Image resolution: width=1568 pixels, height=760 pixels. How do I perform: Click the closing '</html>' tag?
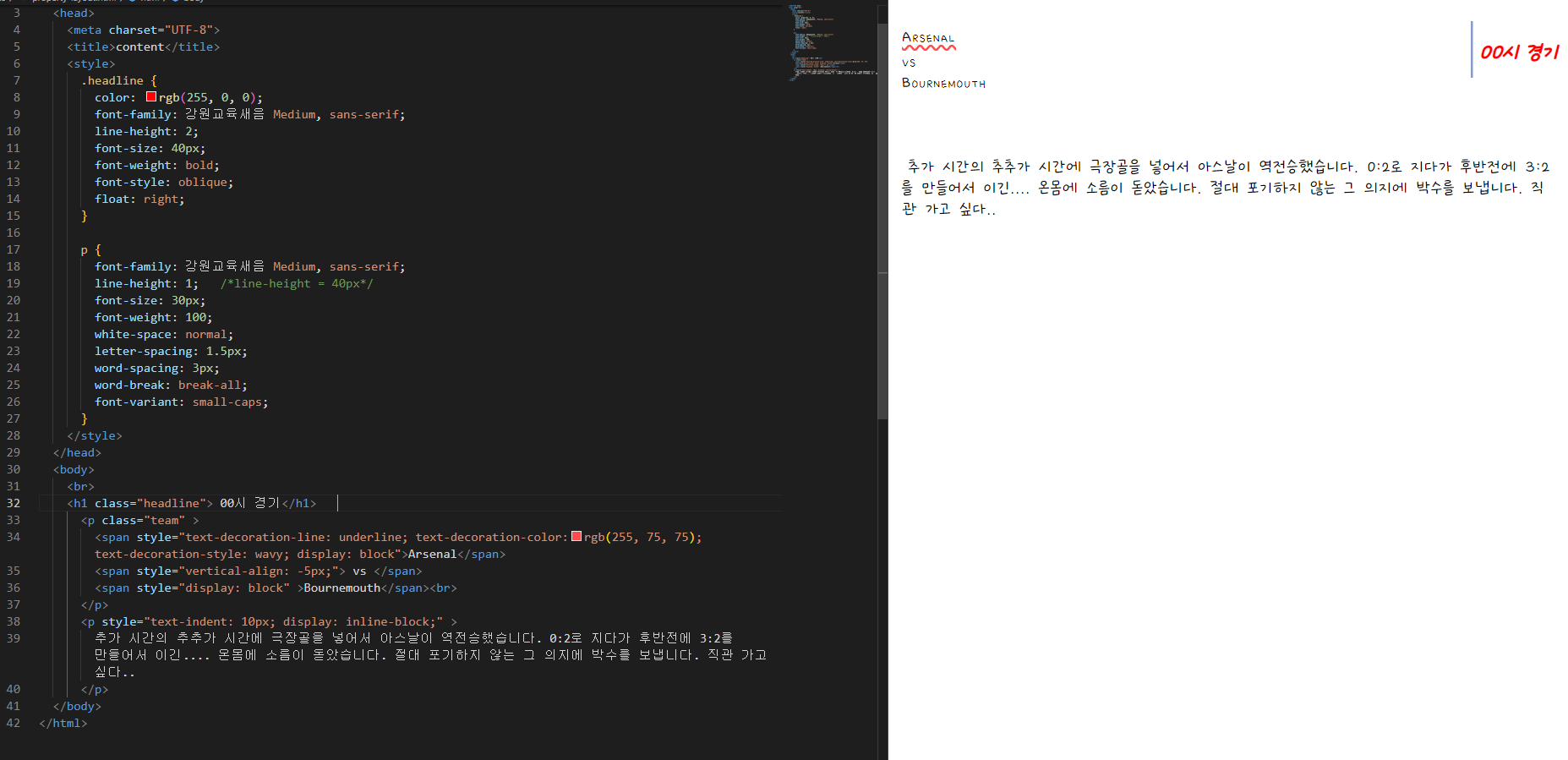pyautogui.click(x=63, y=723)
